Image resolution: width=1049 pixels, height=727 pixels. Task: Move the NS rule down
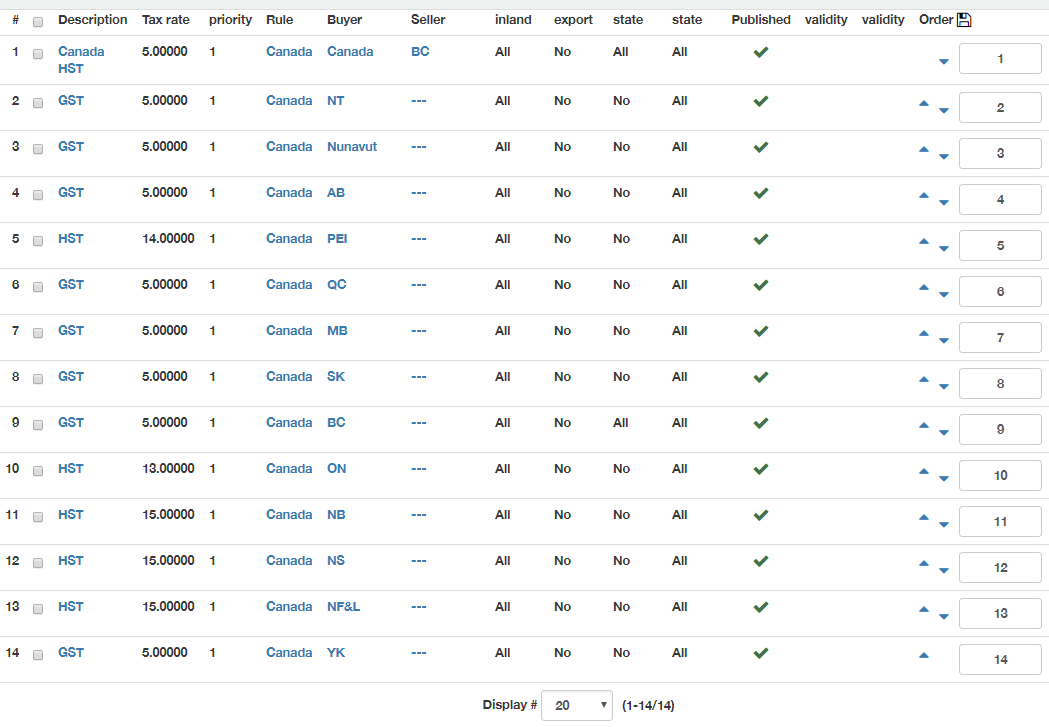pyautogui.click(x=944, y=570)
